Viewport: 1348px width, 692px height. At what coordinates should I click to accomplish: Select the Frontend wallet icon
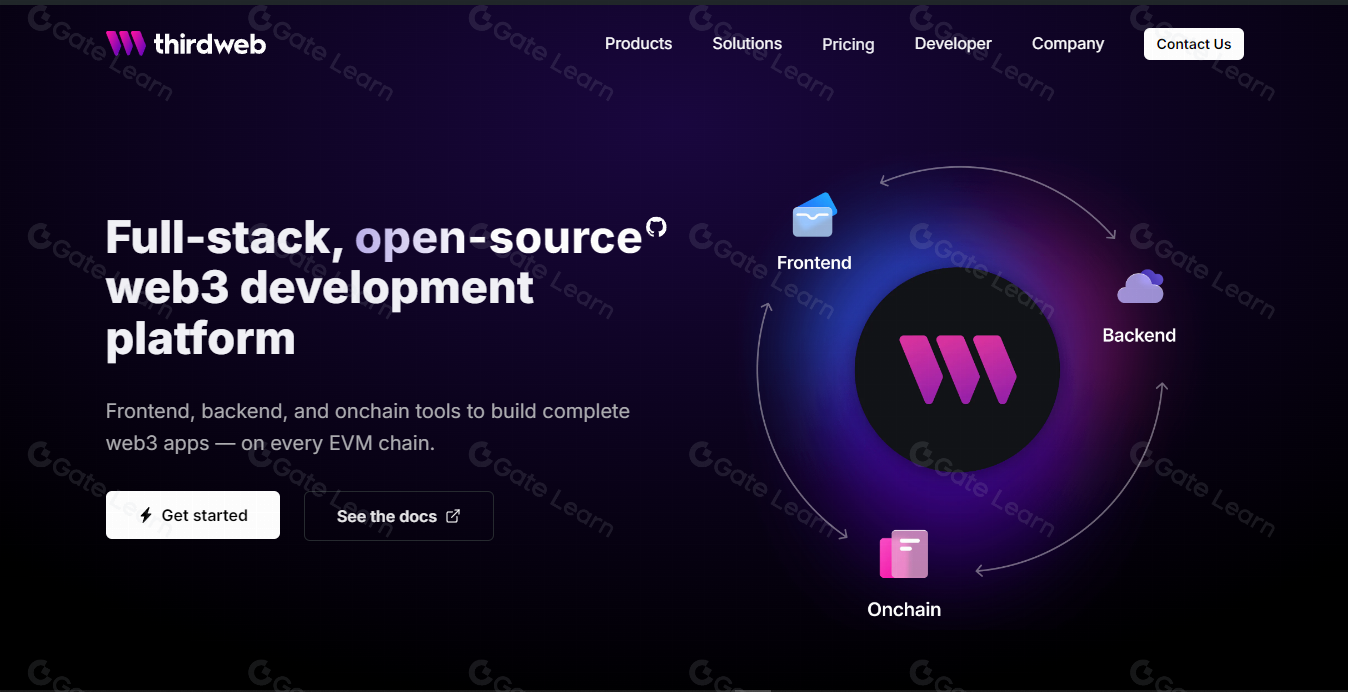pyautogui.click(x=814, y=215)
